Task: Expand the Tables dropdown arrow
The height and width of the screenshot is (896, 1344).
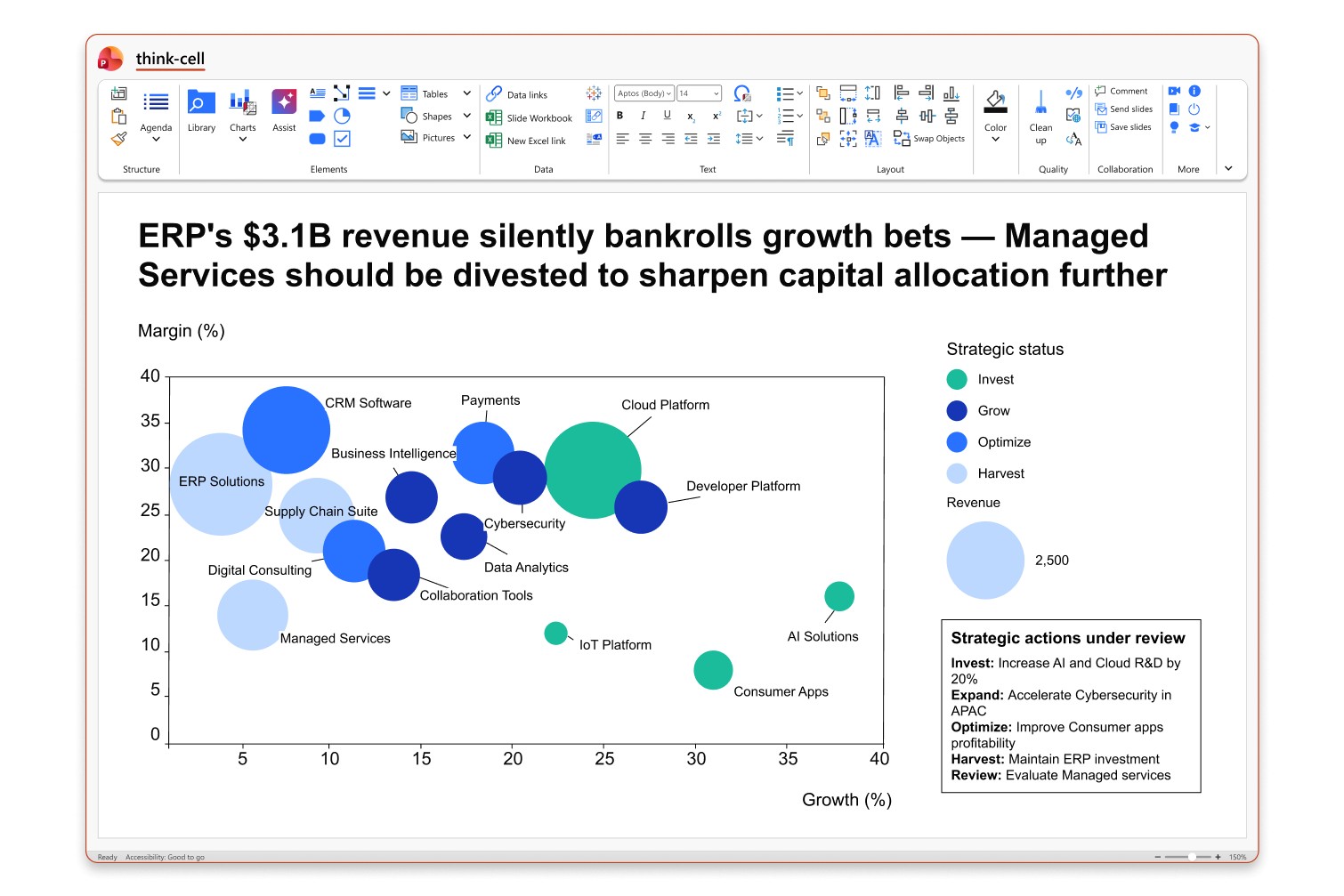Action: (466, 93)
